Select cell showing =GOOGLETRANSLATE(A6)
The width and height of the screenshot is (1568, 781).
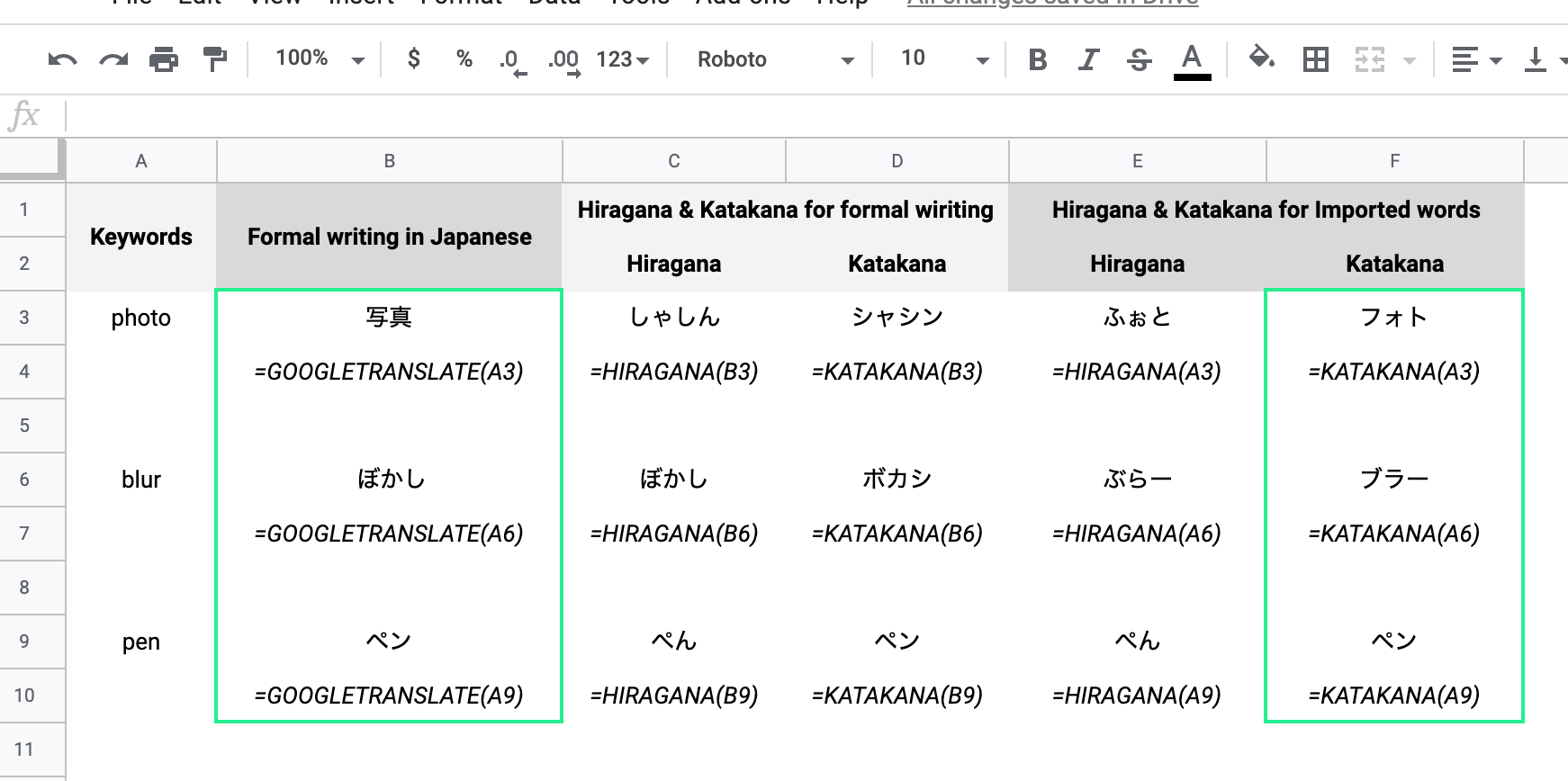click(x=390, y=534)
